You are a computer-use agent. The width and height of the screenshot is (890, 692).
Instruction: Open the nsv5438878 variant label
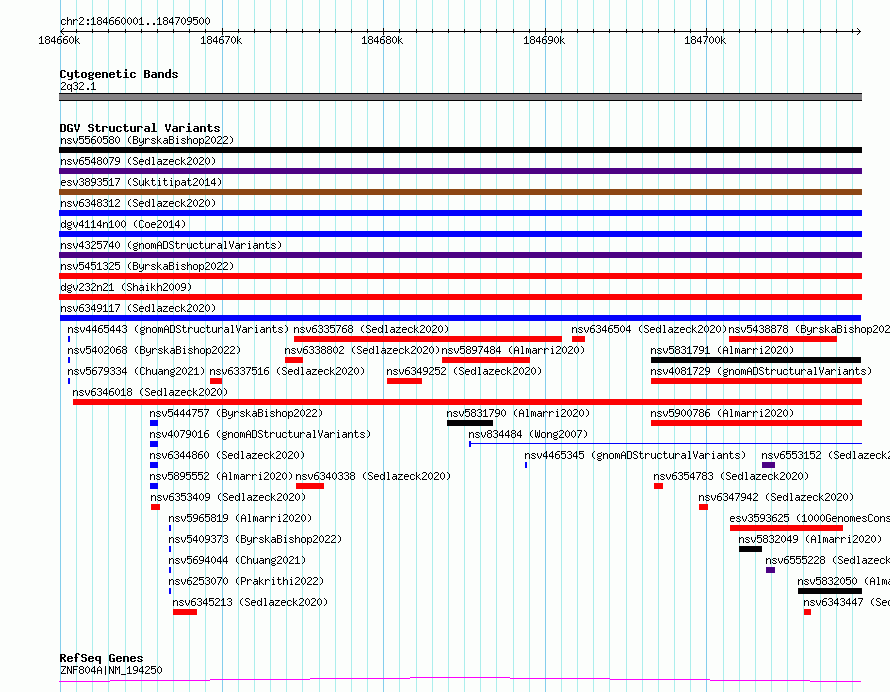click(809, 329)
